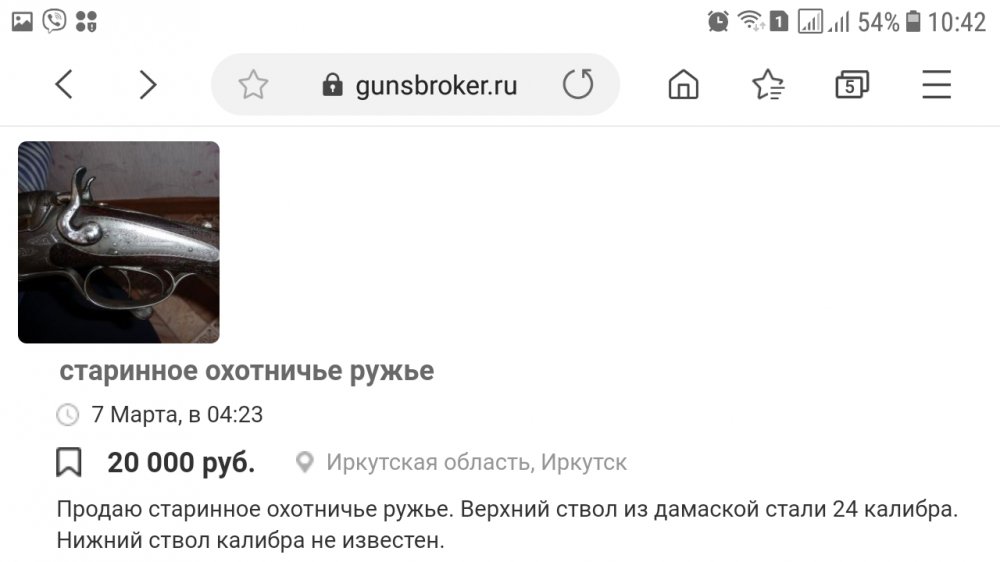Open the browser hamburger menu
The height and width of the screenshot is (562, 1000).
pyautogui.click(x=936, y=85)
